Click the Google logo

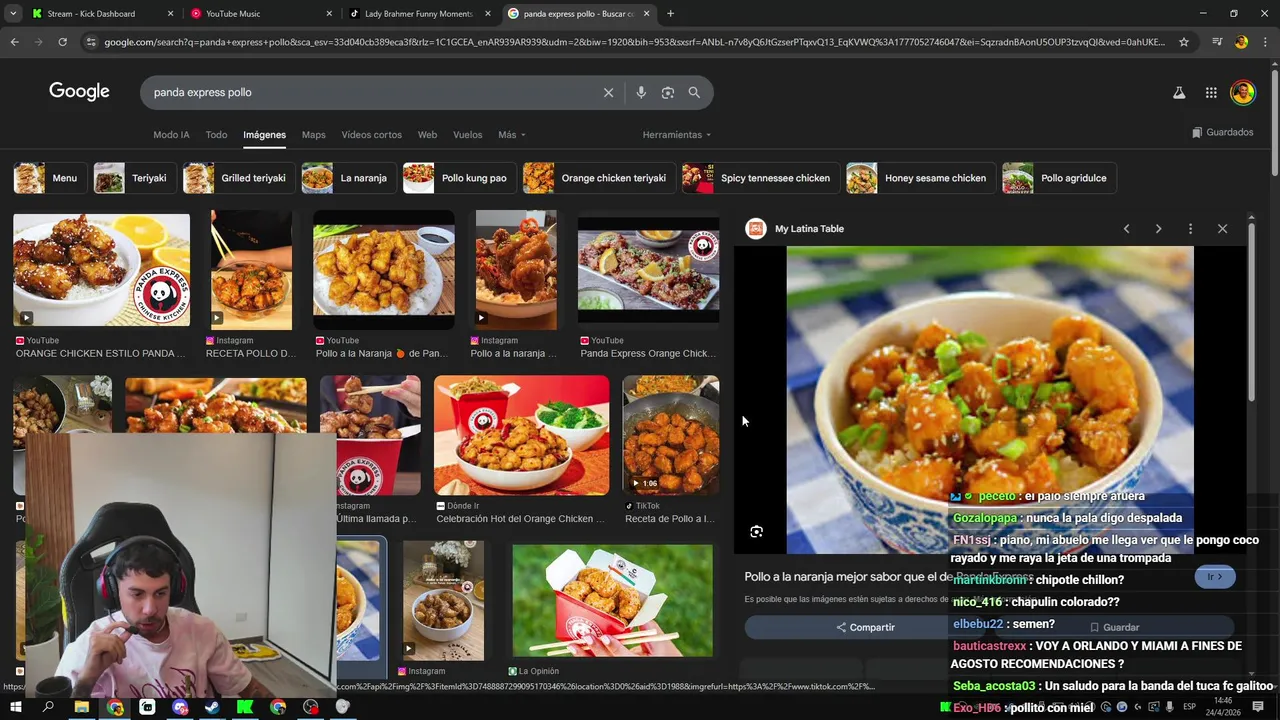pos(79,91)
